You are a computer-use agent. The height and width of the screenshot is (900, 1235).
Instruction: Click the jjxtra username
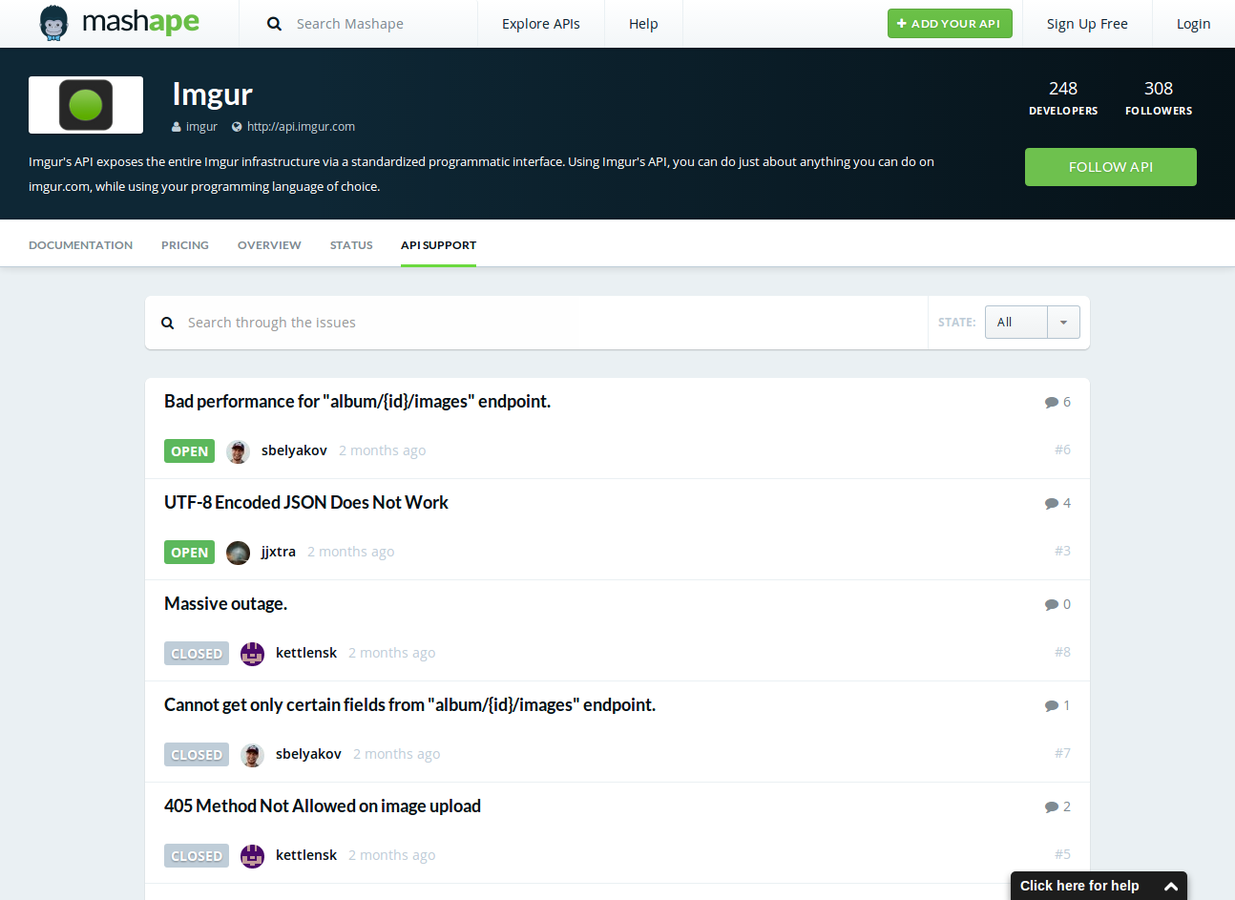pos(278,552)
